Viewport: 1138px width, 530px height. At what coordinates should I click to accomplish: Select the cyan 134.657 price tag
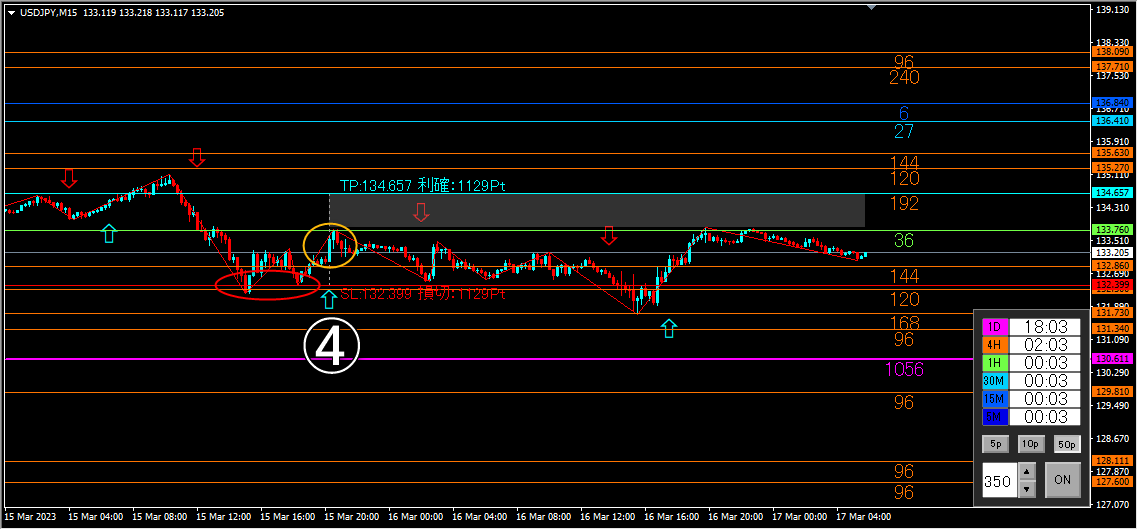(1112, 193)
